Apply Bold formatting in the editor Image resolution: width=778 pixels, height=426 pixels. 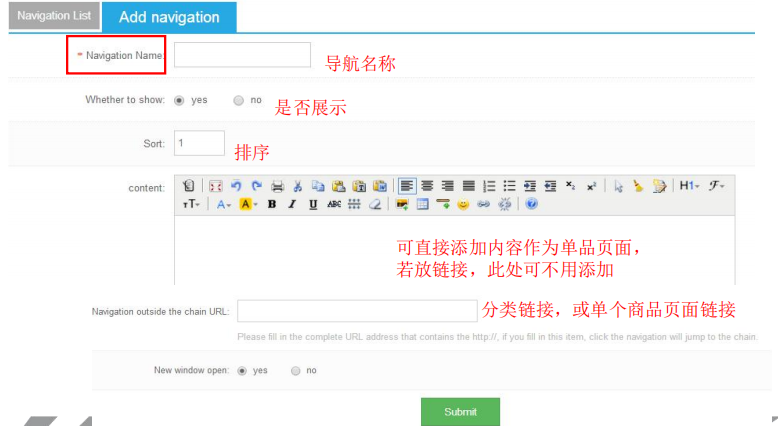[271, 204]
